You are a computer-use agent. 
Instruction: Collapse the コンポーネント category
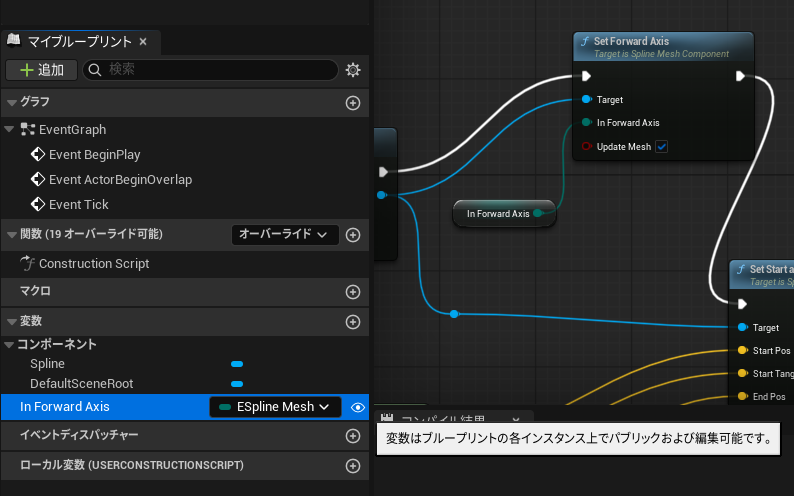(10, 345)
